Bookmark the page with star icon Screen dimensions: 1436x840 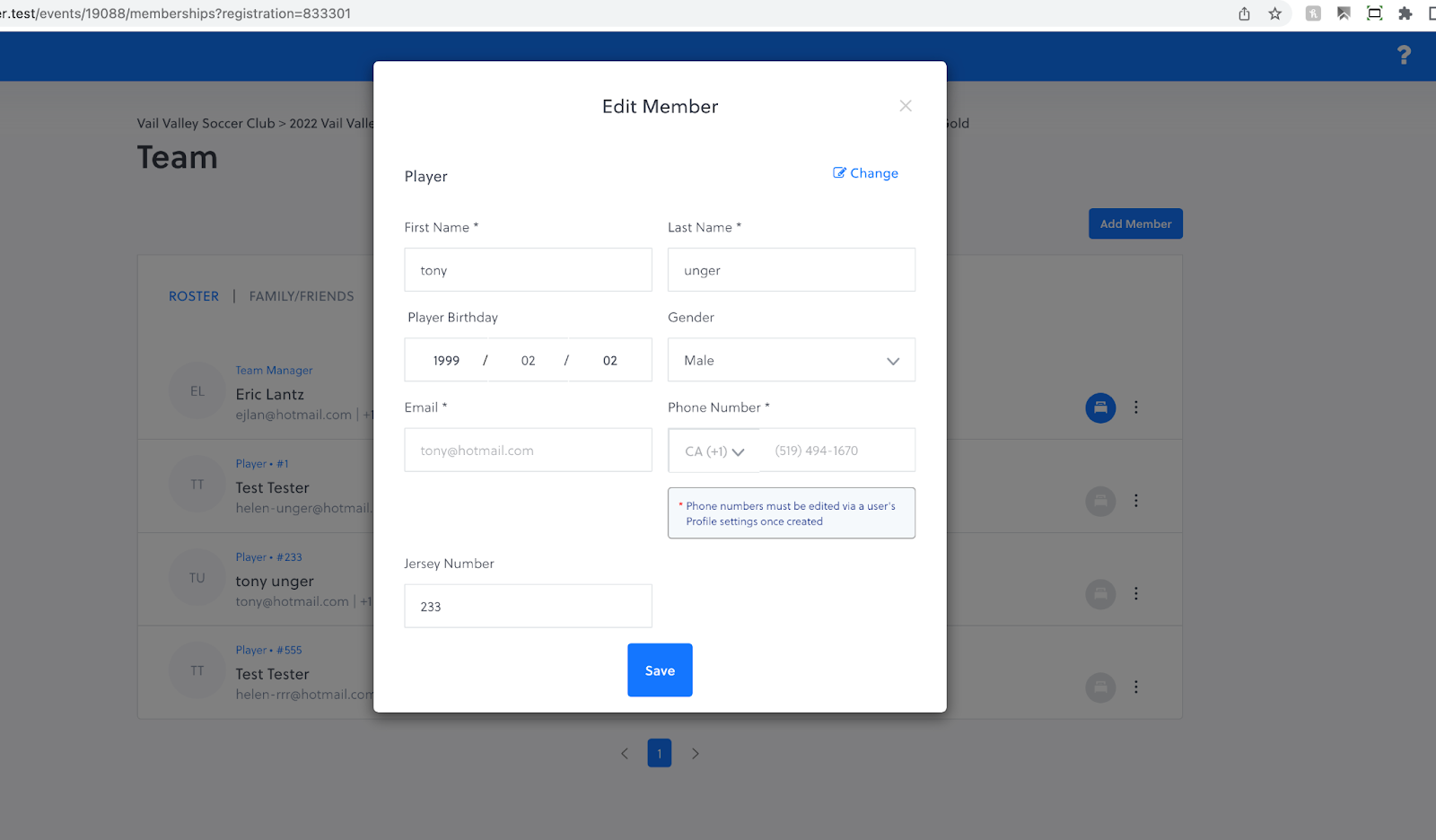1274,13
